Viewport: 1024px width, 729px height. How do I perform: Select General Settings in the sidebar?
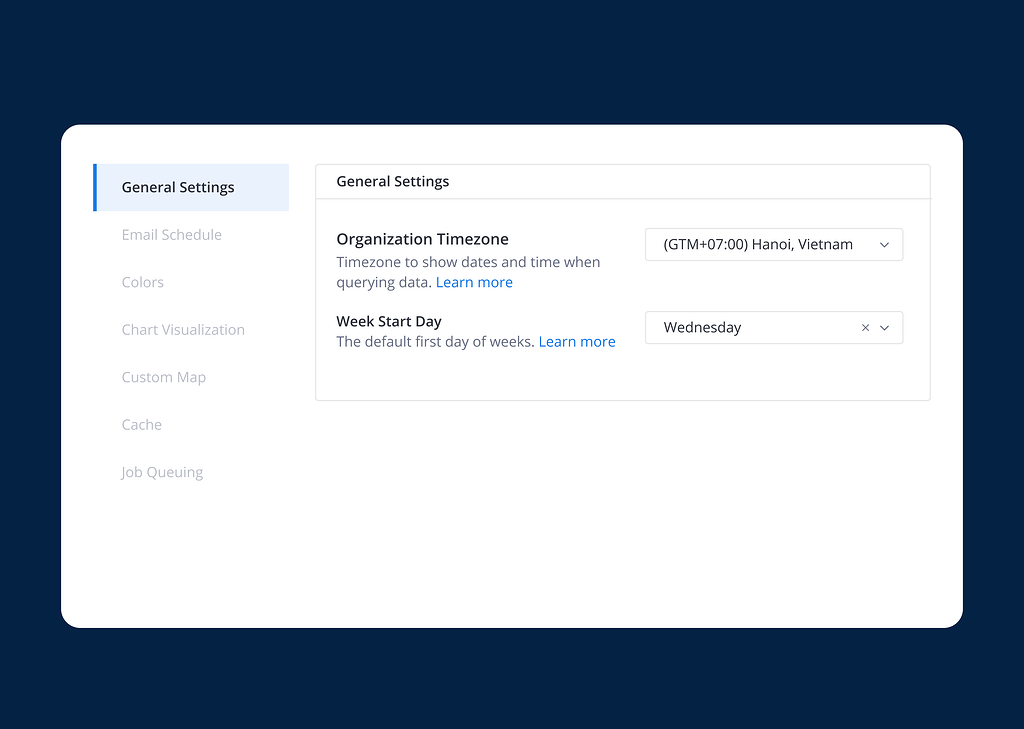(178, 188)
